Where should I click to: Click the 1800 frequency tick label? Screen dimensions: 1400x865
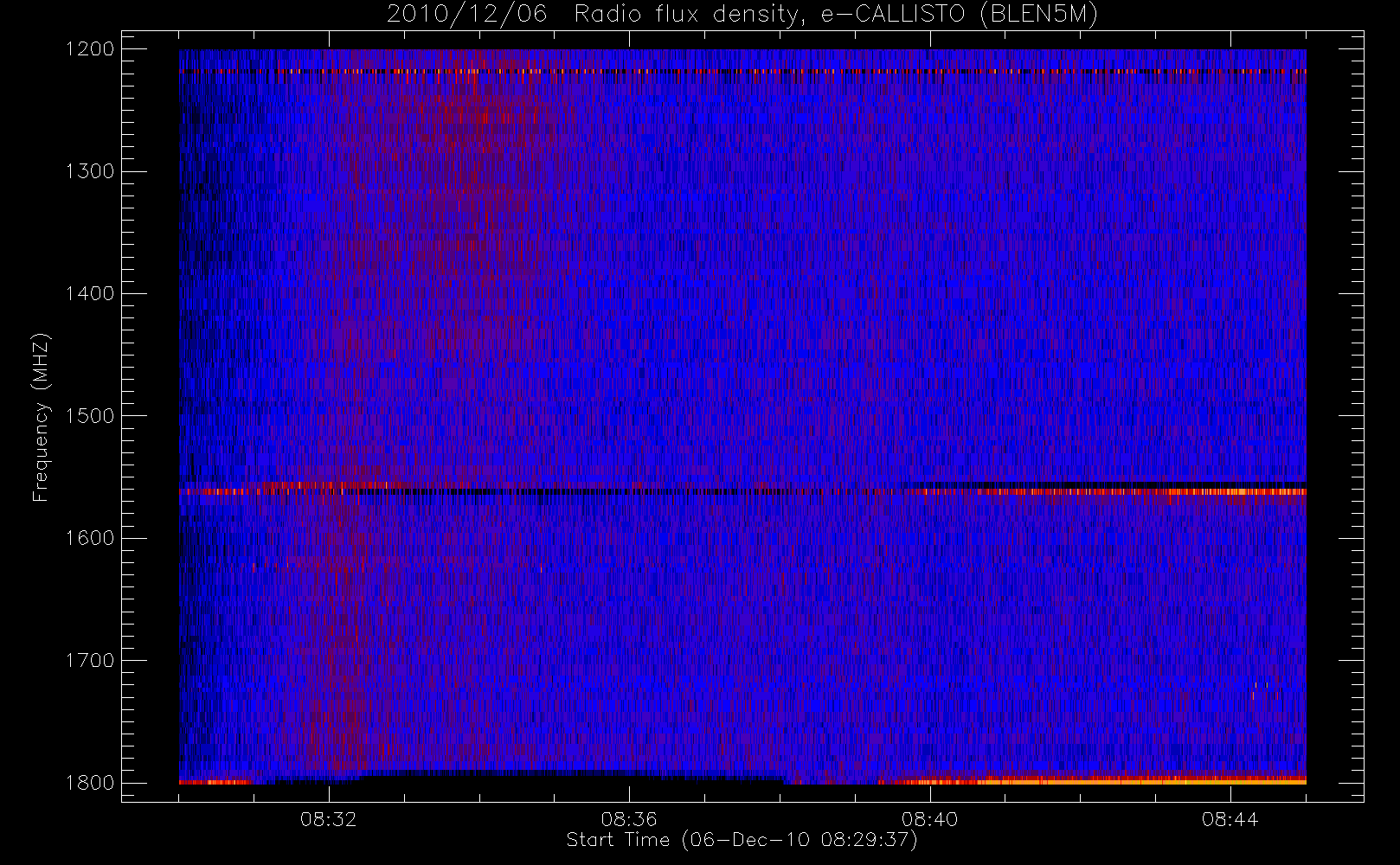(90, 783)
